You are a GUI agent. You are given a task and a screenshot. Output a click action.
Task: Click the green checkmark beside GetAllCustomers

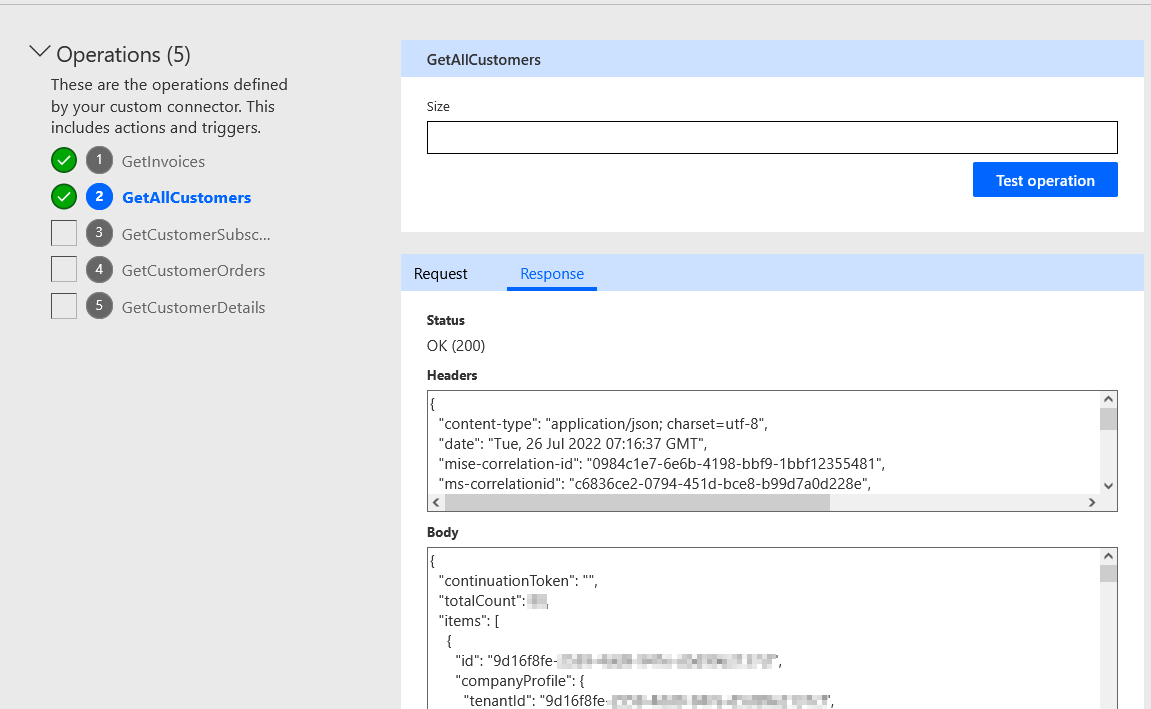pos(64,197)
